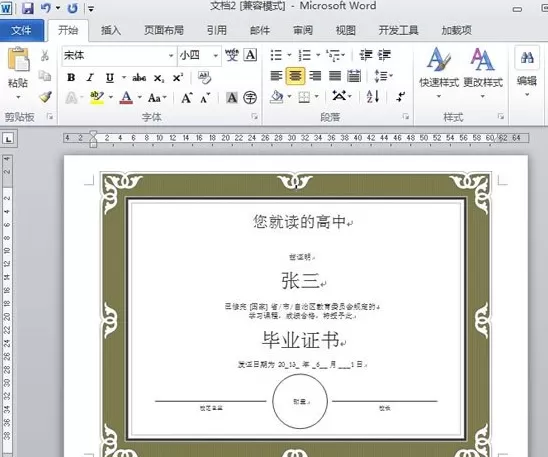Click the Distributed alignment icon
548x457 pixels.
[354, 76]
